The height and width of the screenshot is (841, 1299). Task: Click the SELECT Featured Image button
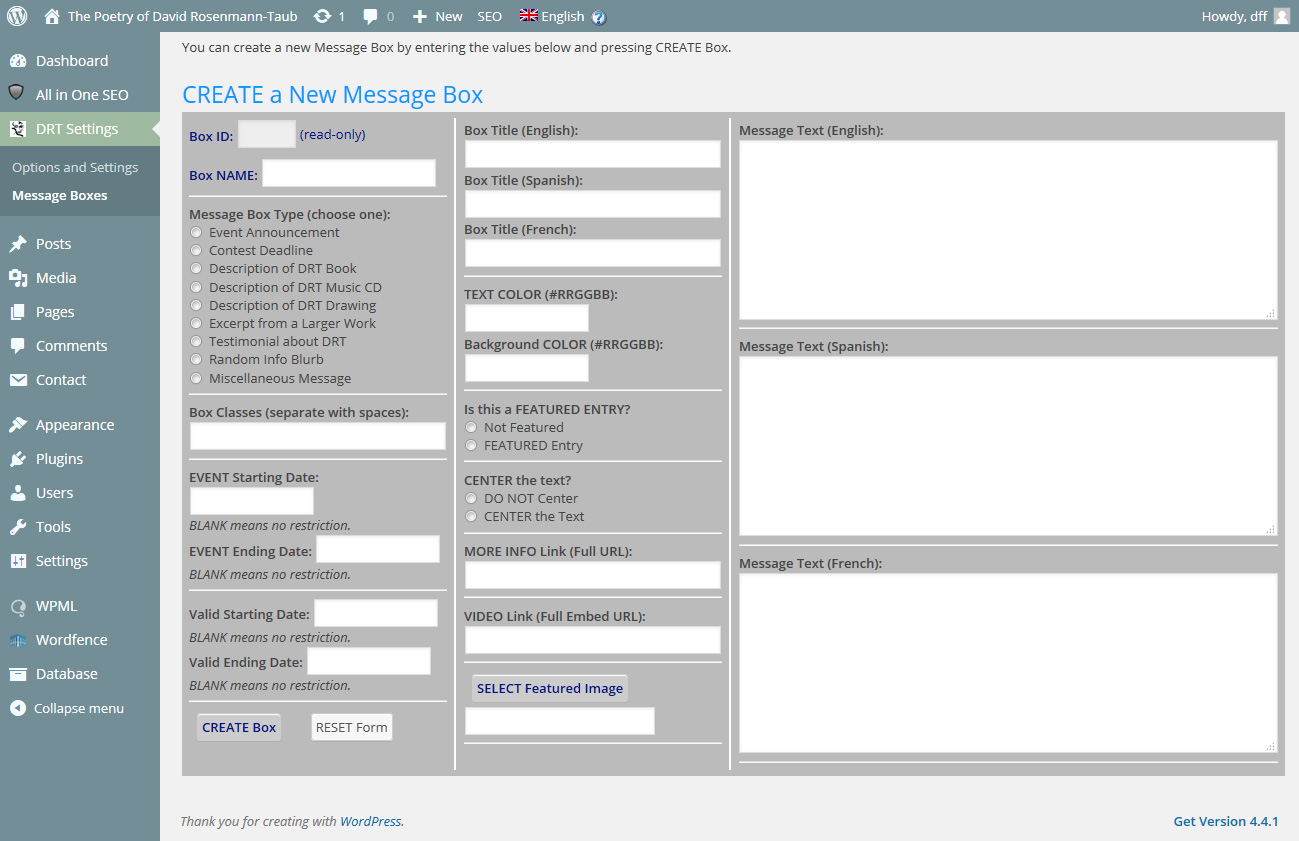(x=550, y=688)
